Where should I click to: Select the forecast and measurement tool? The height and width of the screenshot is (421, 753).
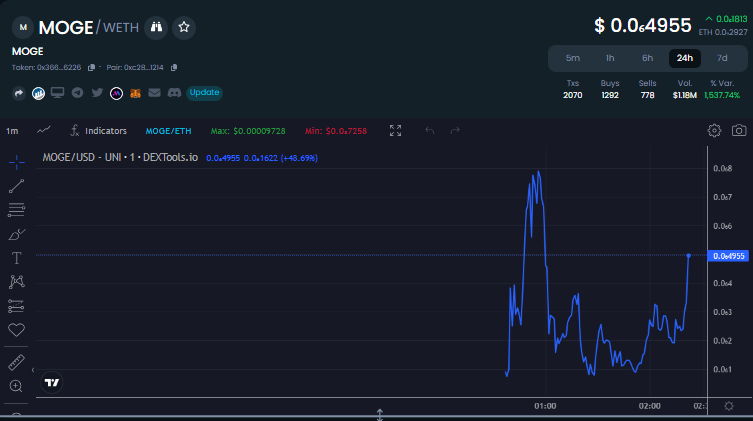coord(16,306)
